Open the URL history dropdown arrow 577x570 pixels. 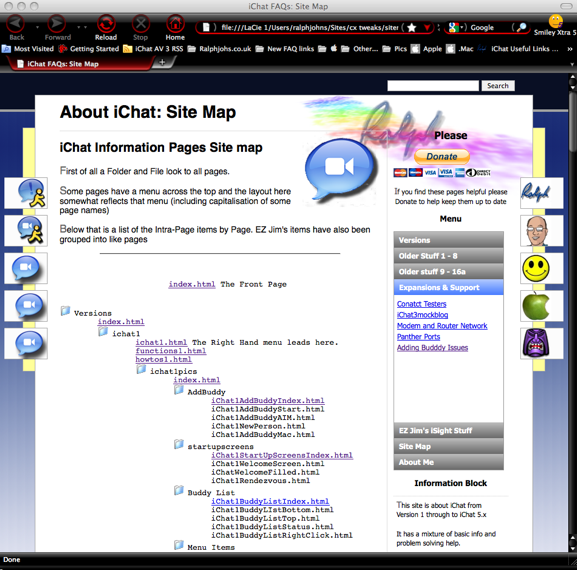pos(427,27)
